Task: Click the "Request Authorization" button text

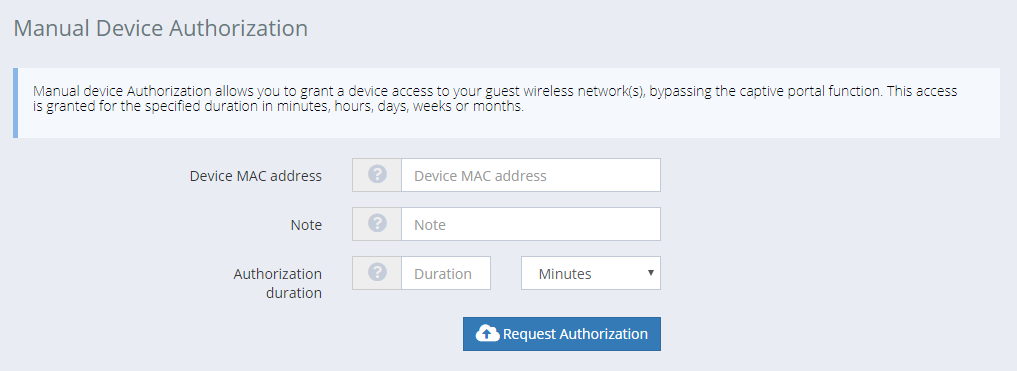Action: [x=575, y=334]
